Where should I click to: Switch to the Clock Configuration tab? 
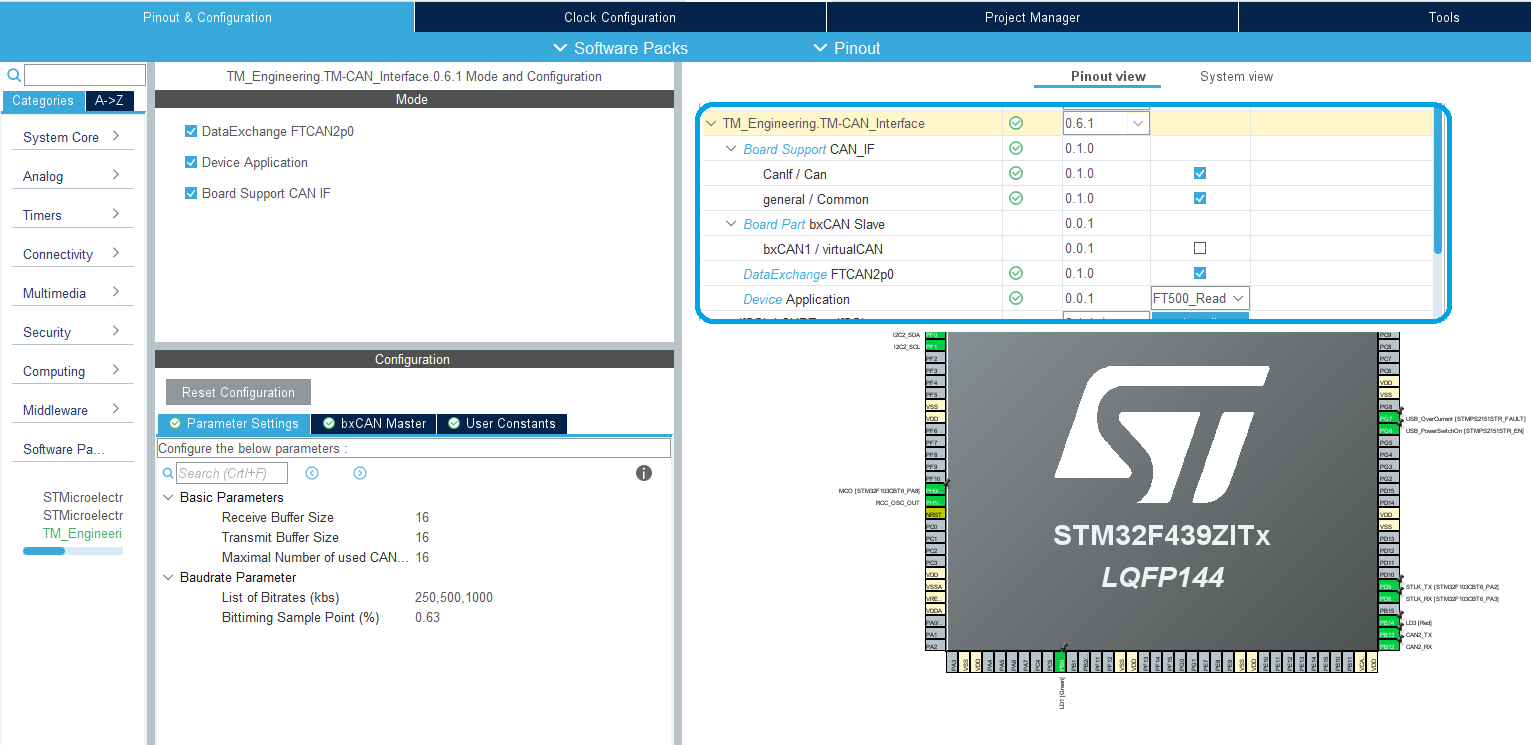620,17
